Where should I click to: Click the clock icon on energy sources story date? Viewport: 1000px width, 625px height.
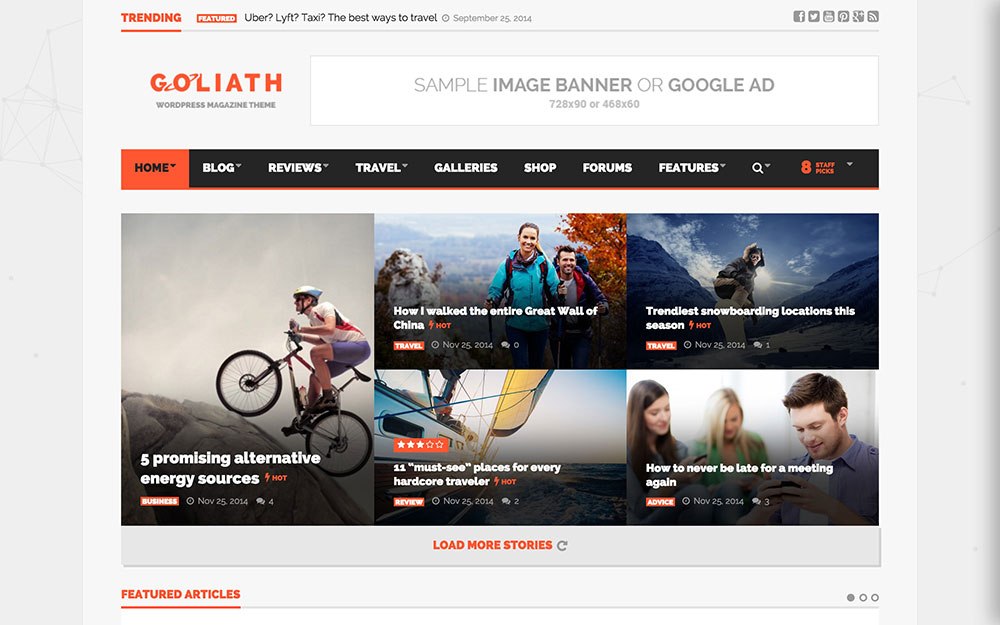(190, 501)
